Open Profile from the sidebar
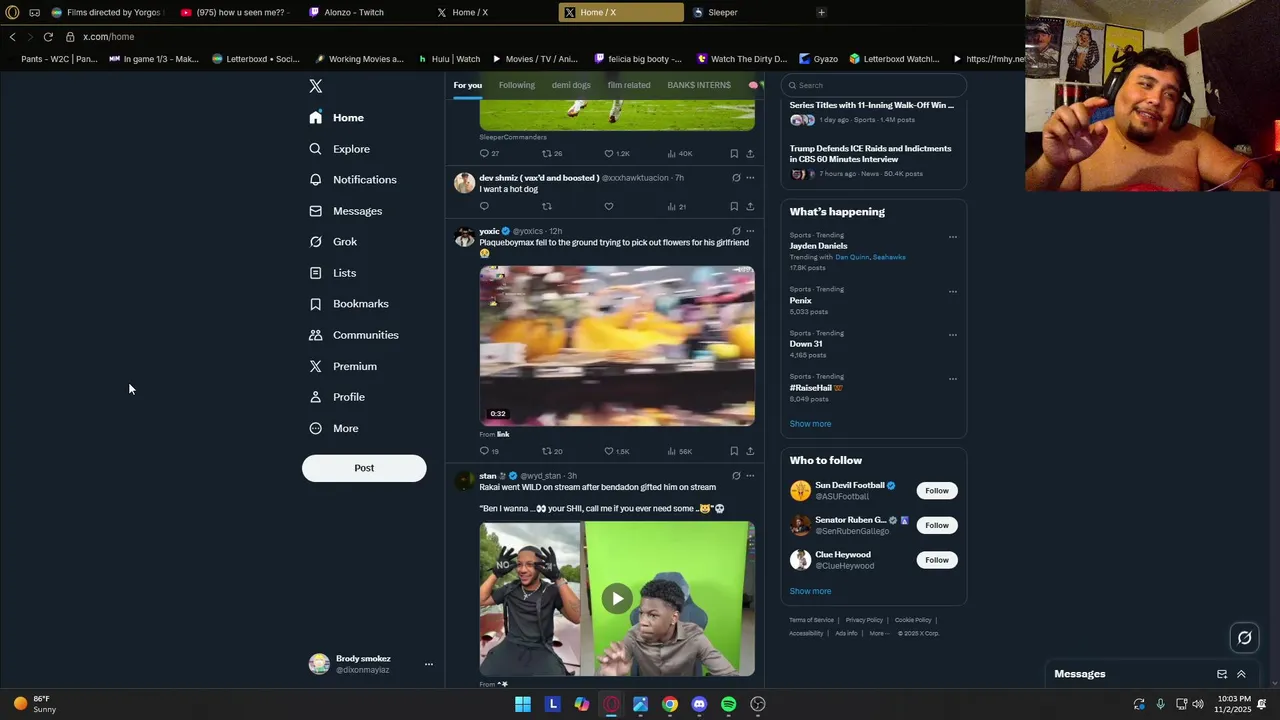The width and height of the screenshot is (1280, 720). tap(337, 397)
